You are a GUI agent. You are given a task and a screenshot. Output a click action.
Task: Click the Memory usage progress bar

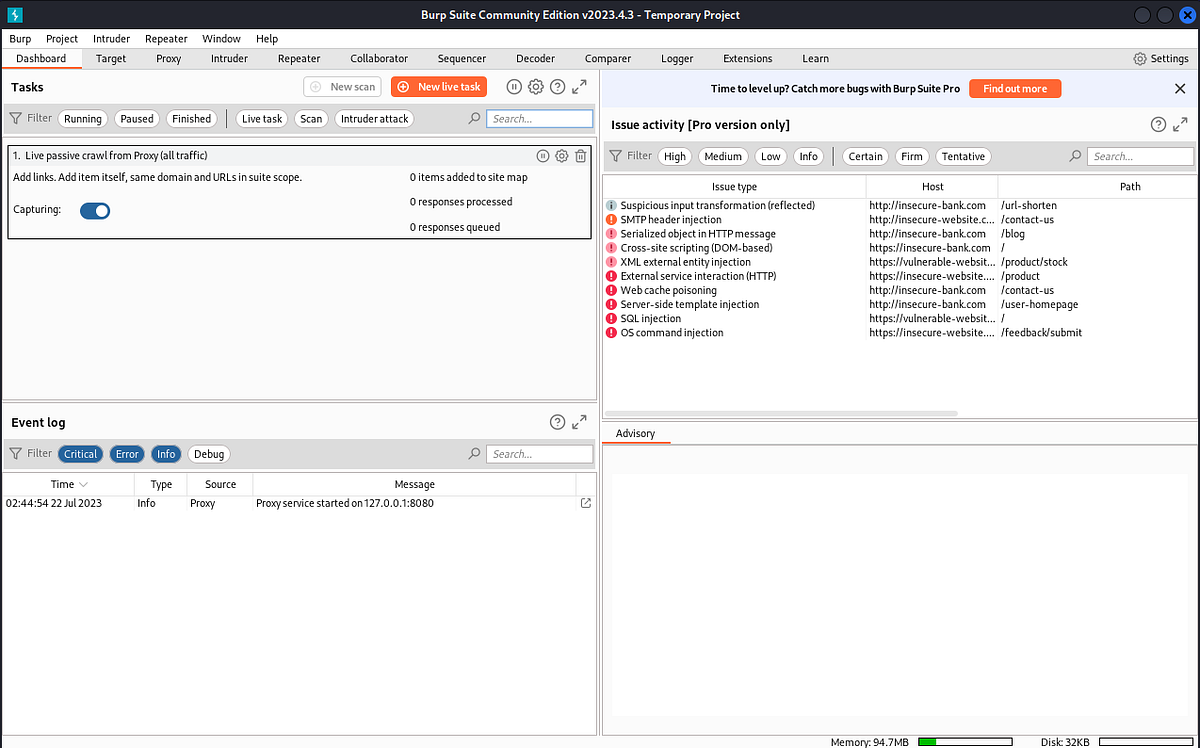click(965, 742)
